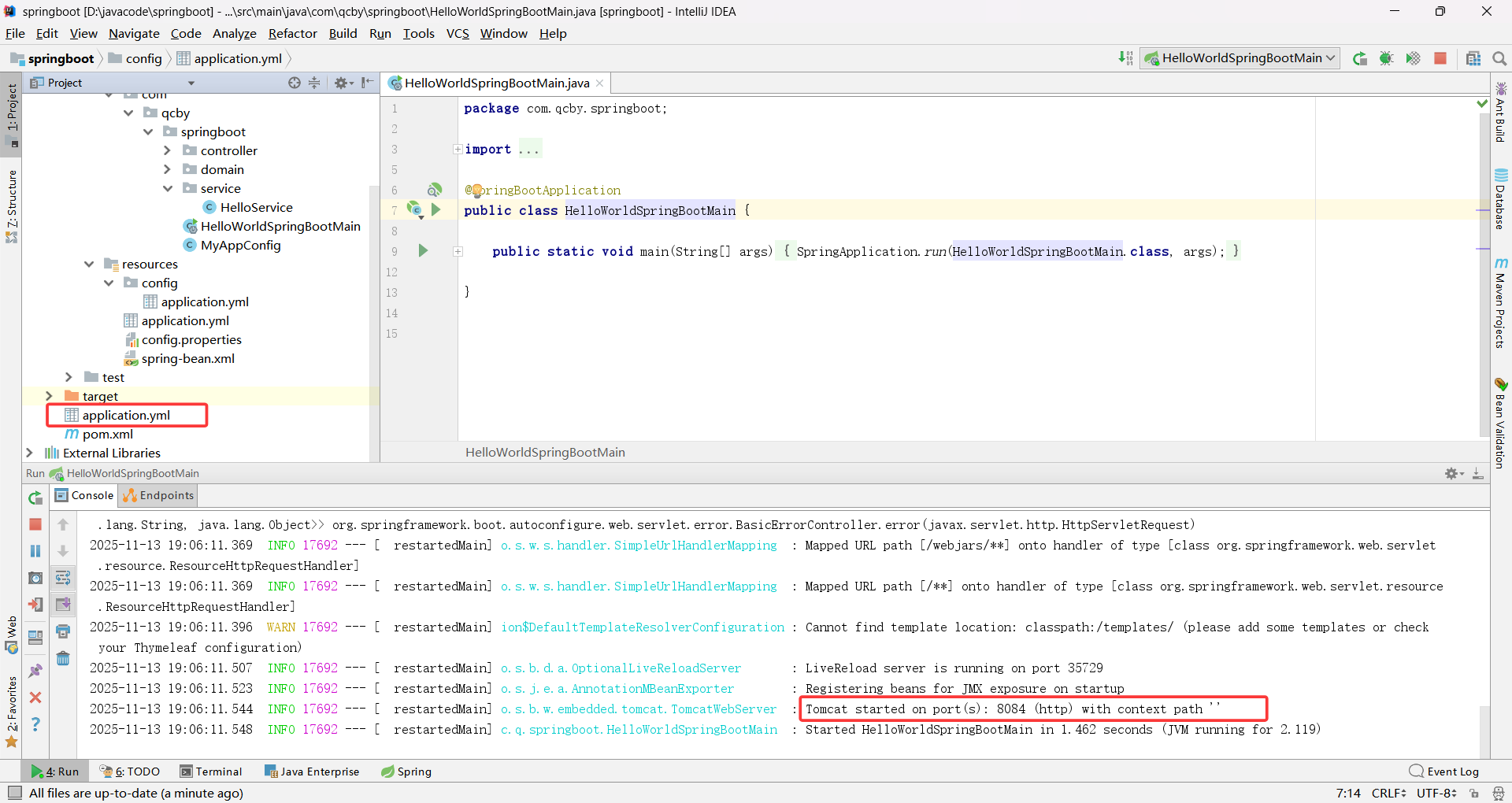This screenshot has height=803, width=1512.
Task: Toggle pause output in Run panel
Action: pyautogui.click(x=35, y=551)
